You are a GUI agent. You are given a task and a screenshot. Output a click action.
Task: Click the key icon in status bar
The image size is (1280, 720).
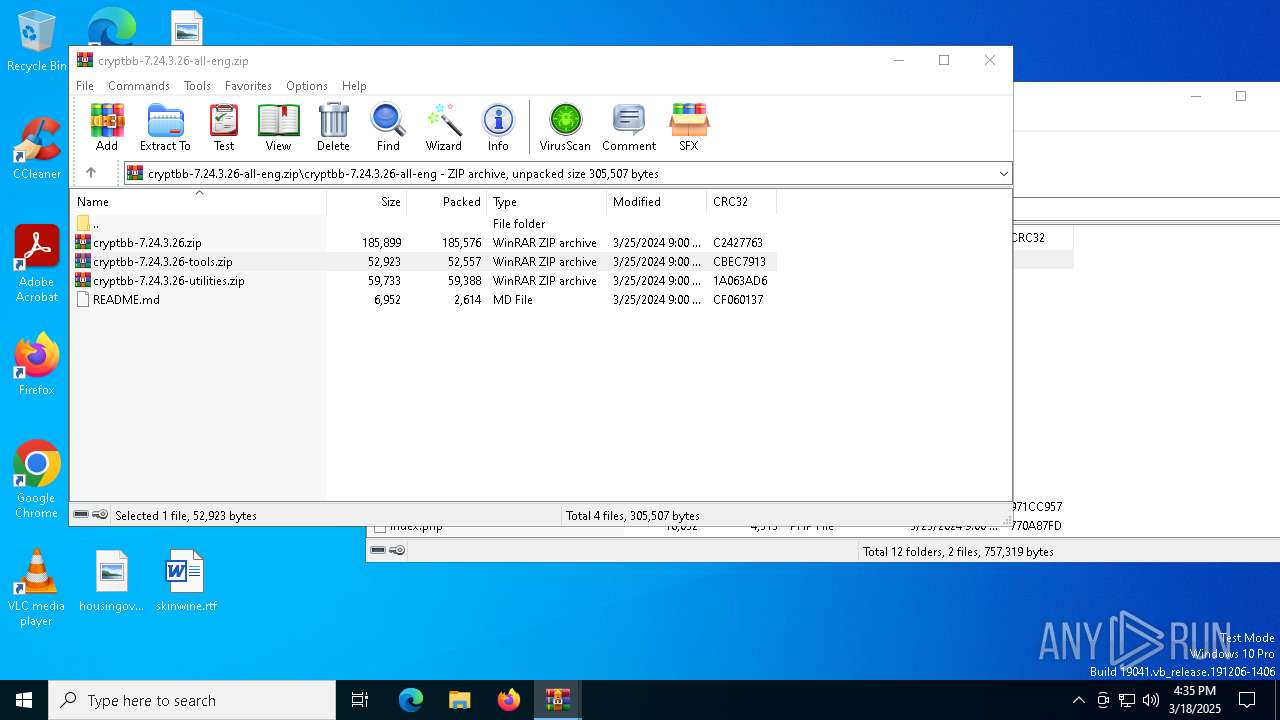pos(100,515)
